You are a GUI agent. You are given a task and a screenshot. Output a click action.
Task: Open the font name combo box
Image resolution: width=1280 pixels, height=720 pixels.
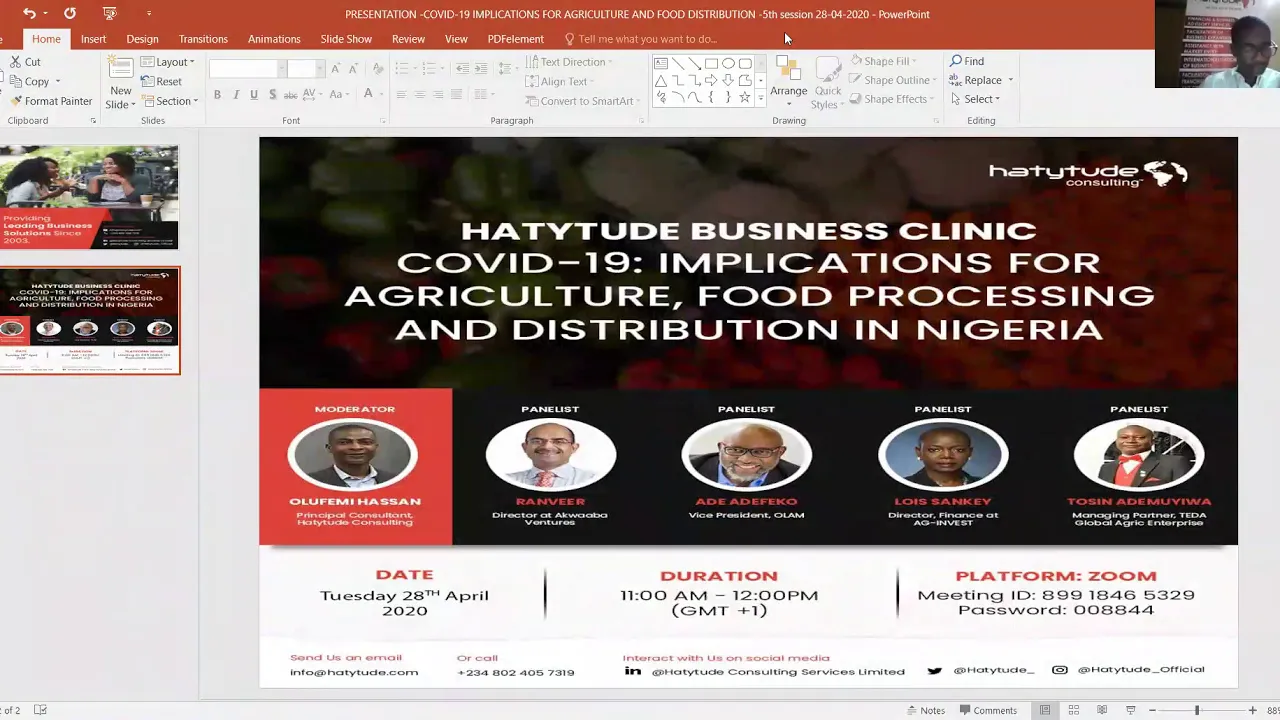click(246, 68)
